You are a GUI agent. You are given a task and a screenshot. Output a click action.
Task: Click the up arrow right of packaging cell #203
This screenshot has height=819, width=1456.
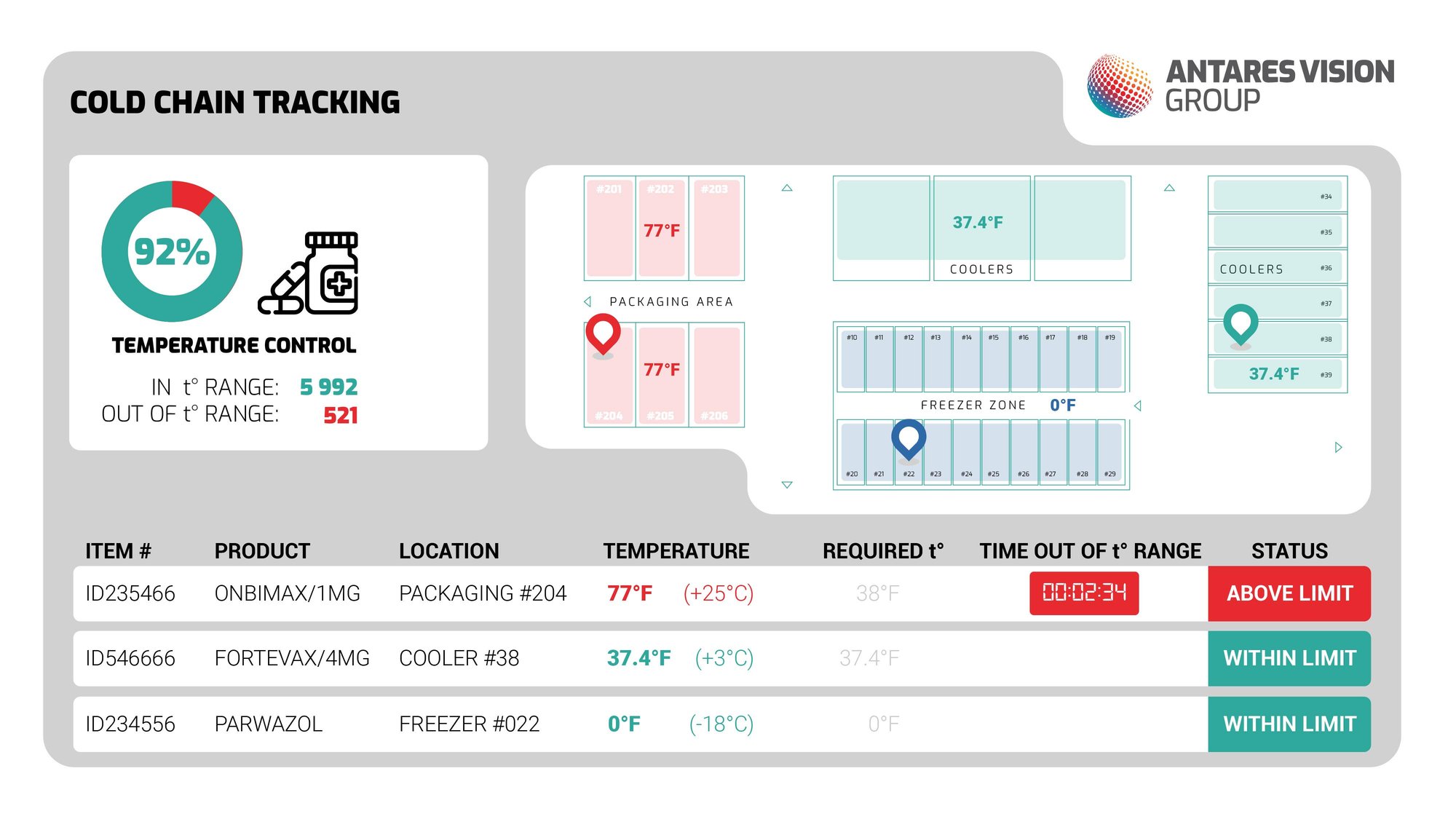[x=787, y=188]
